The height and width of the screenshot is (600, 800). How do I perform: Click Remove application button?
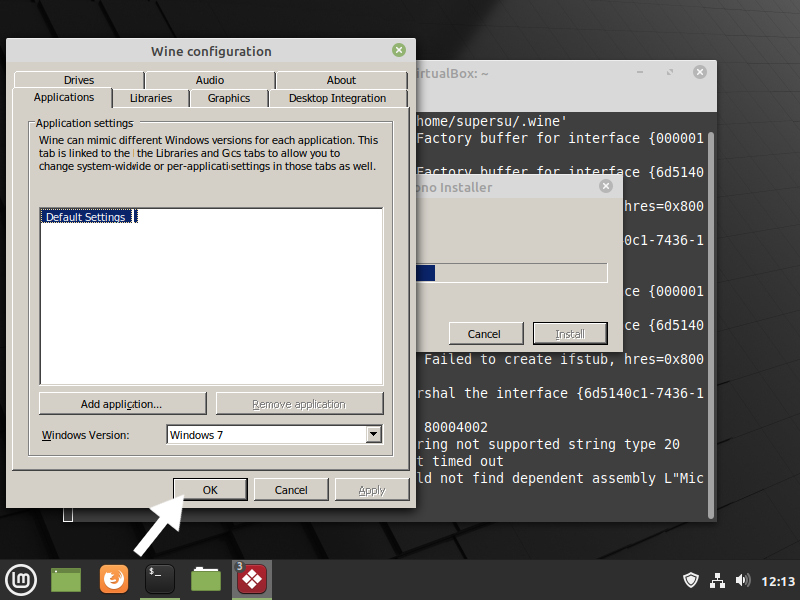(299, 404)
